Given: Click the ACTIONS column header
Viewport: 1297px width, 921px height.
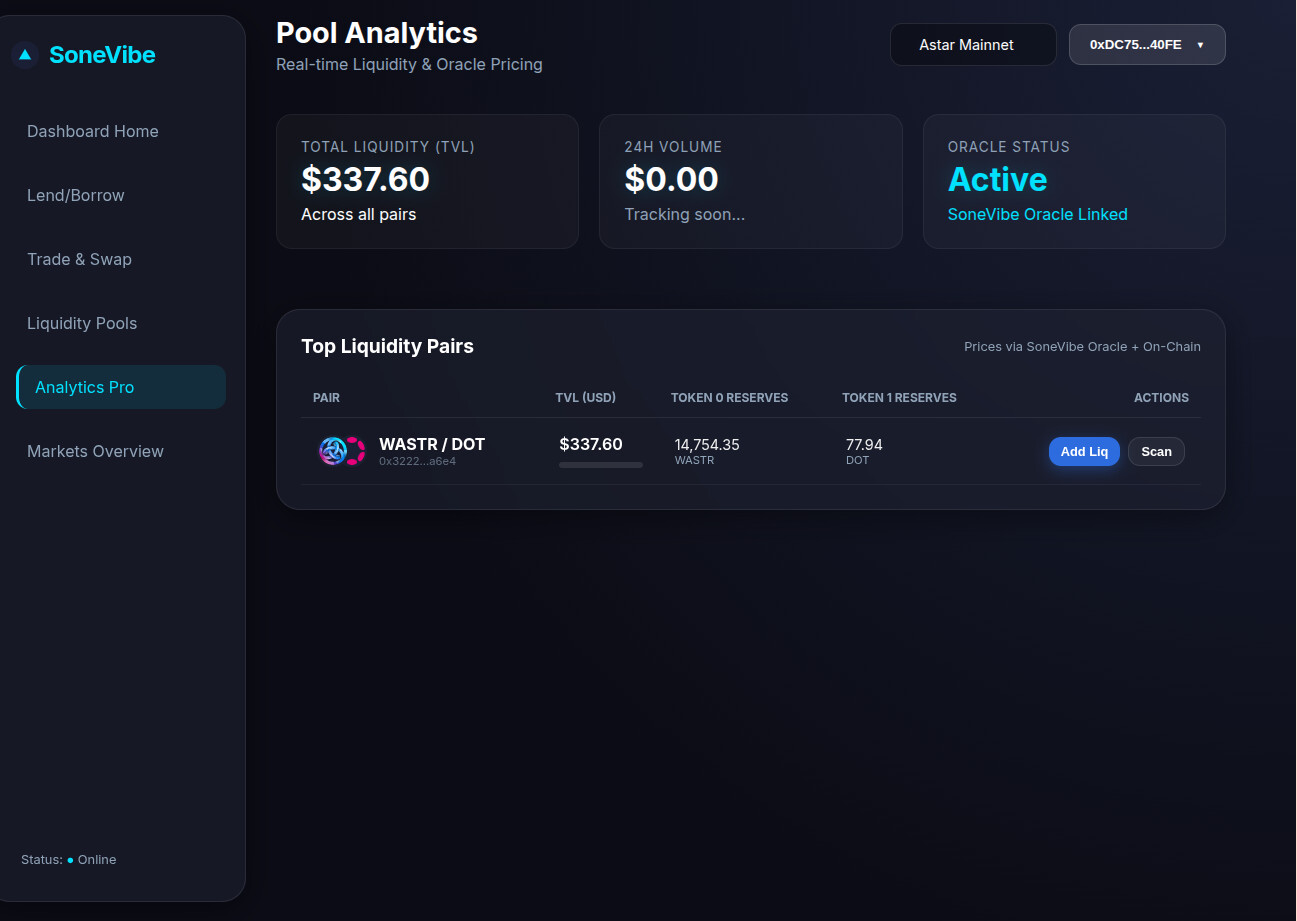Looking at the screenshot, I should tap(1161, 397).
